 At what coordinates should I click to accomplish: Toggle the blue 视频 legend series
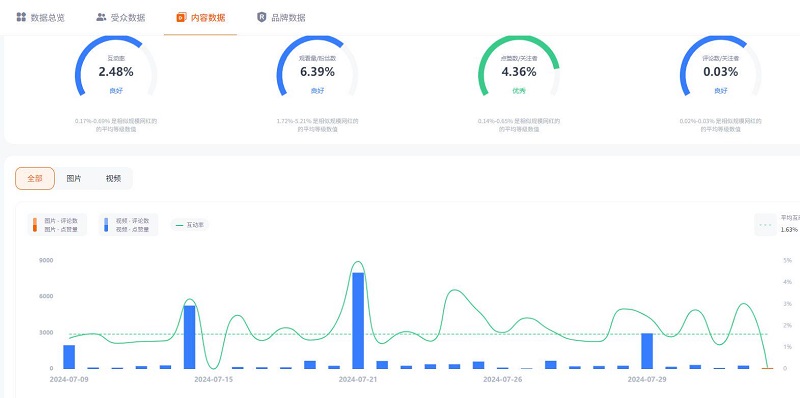[x=129, y=225]
